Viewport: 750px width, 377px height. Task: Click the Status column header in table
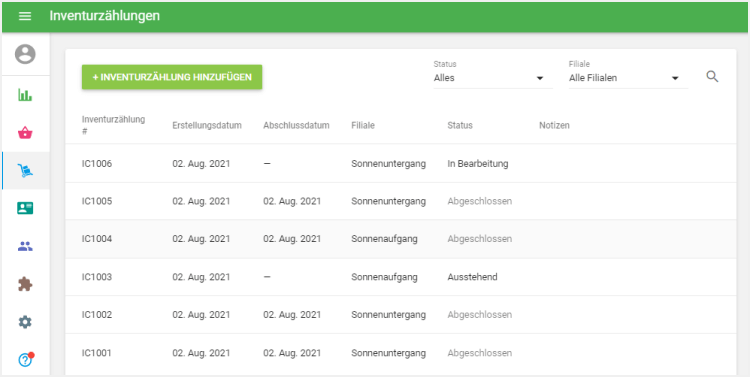click(460, 125)
